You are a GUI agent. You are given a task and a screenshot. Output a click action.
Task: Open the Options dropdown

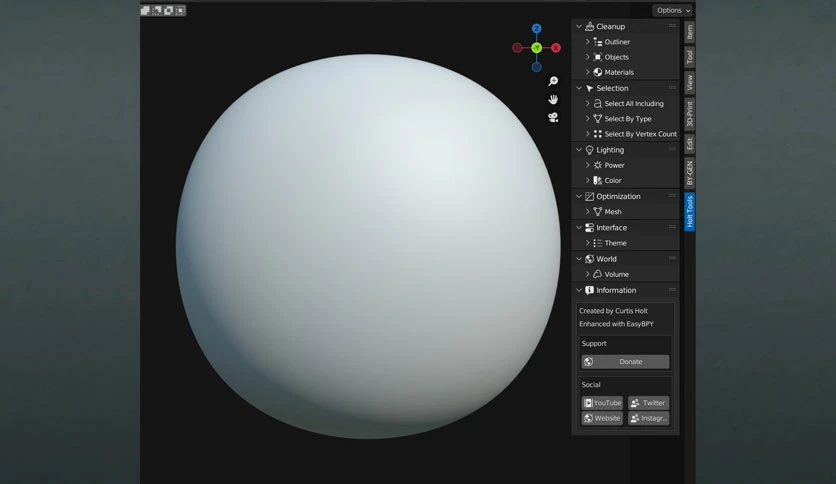[673, 10]
